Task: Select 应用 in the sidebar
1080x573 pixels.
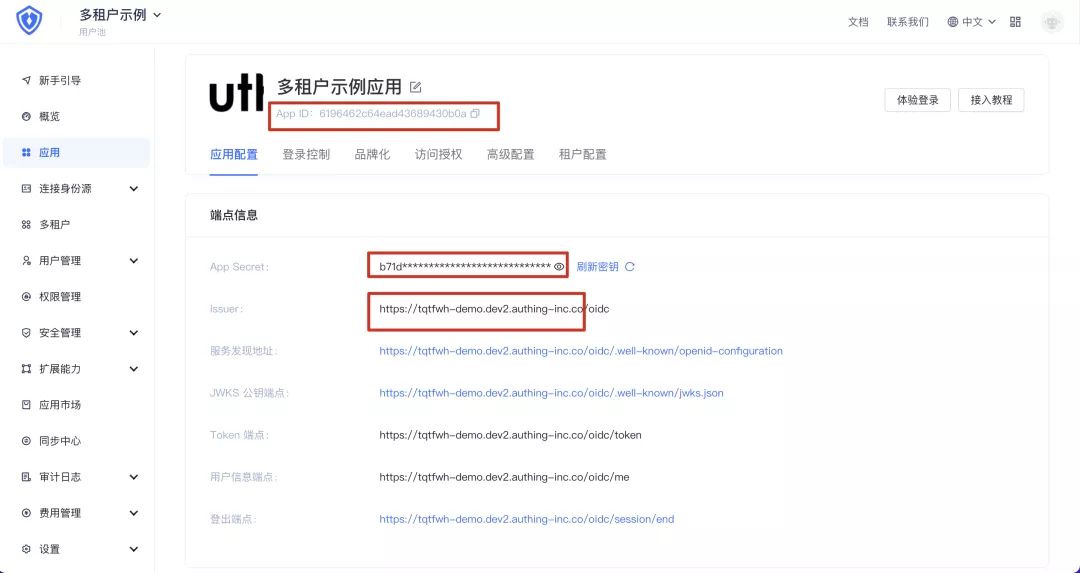Action: 76,152
